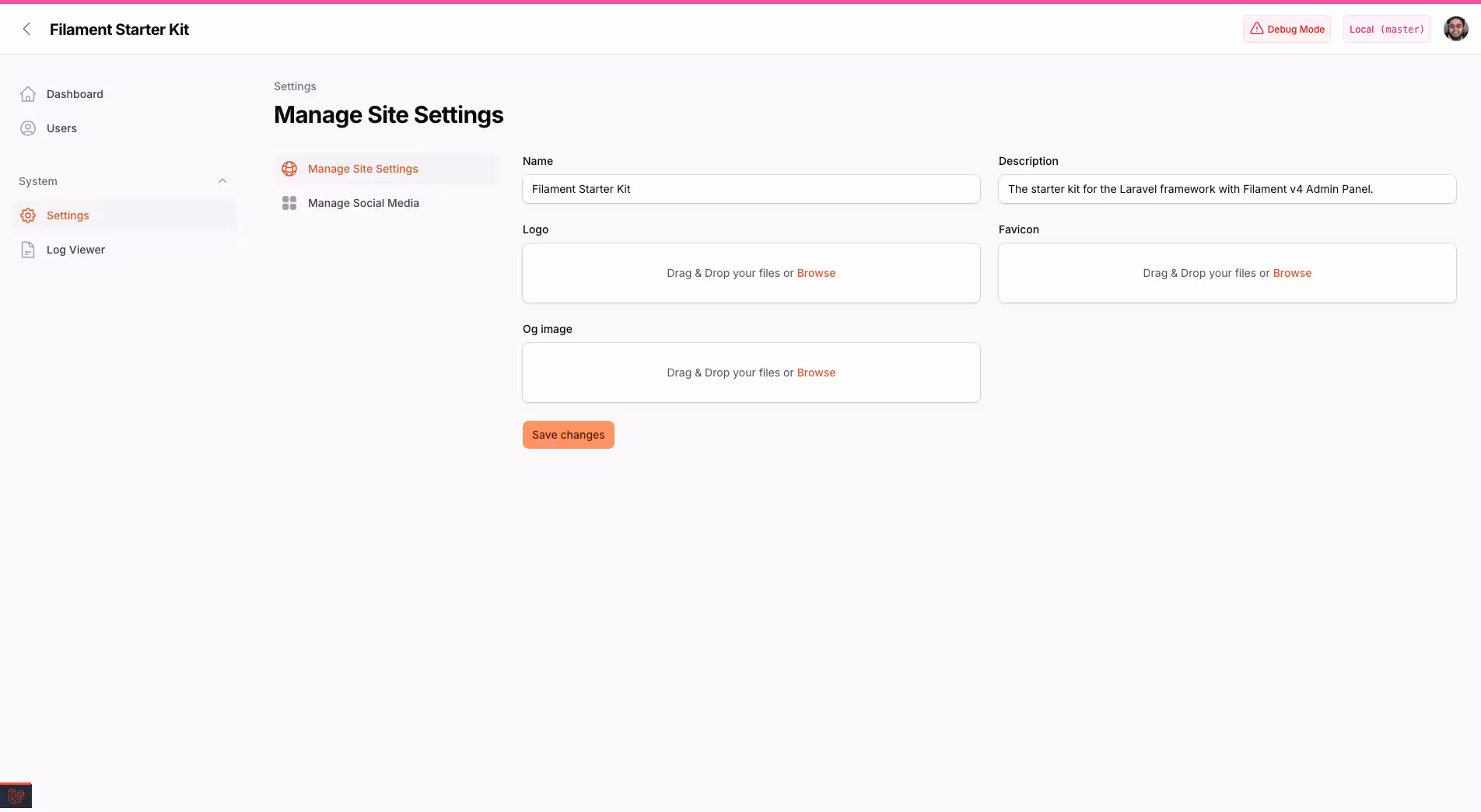Collapse the System sidebar group

pos(222,181)
